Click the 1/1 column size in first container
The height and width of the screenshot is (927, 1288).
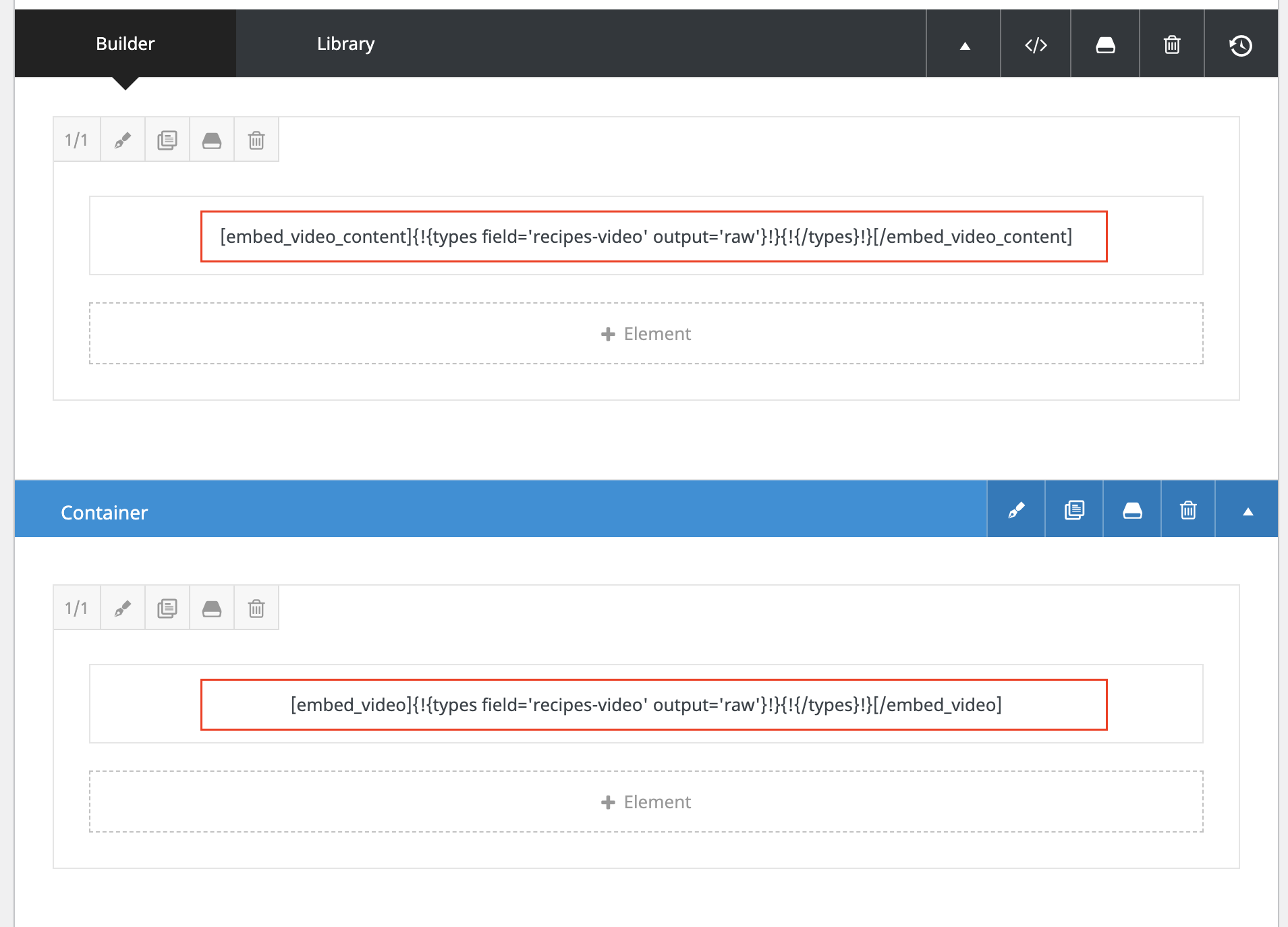click(77, 140)
